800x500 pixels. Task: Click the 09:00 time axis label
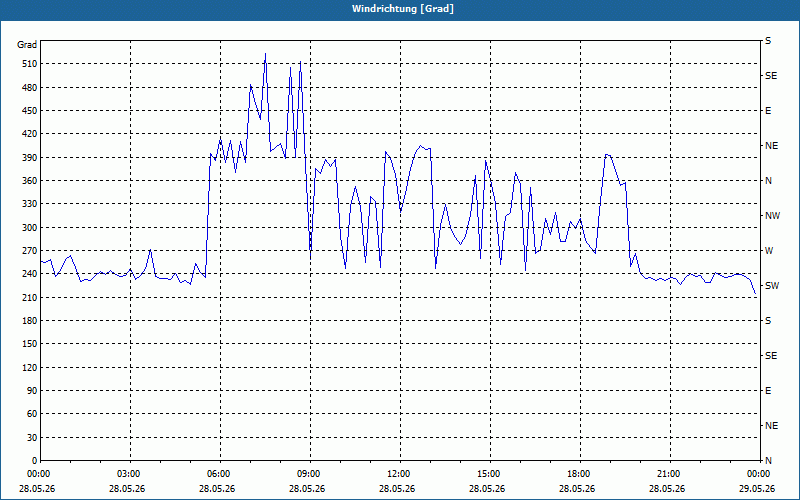pyautogui.click(x=309, y=474)
